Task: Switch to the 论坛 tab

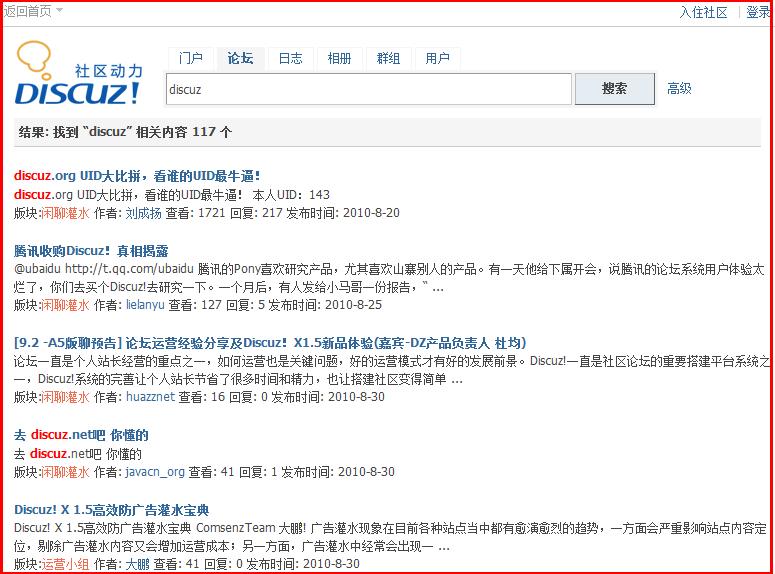Action: (240, 58)
